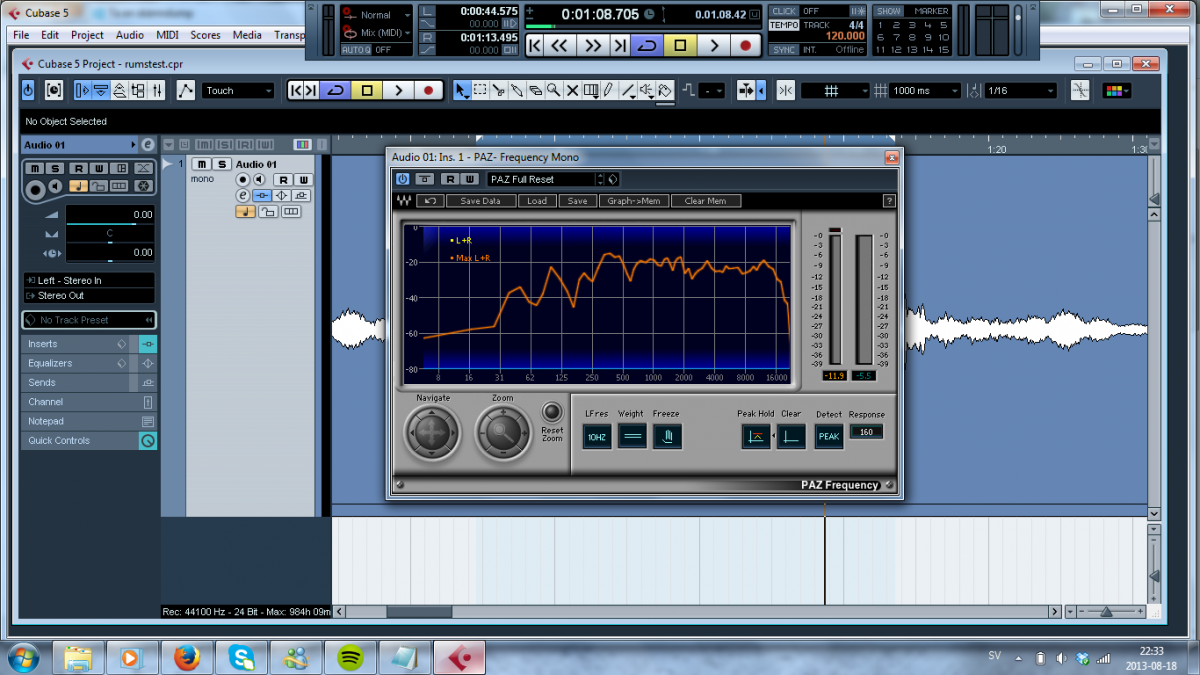Click the Snap to Zero Crossing icon
Screen dimensions: 1200x675
coord(1079,90)
